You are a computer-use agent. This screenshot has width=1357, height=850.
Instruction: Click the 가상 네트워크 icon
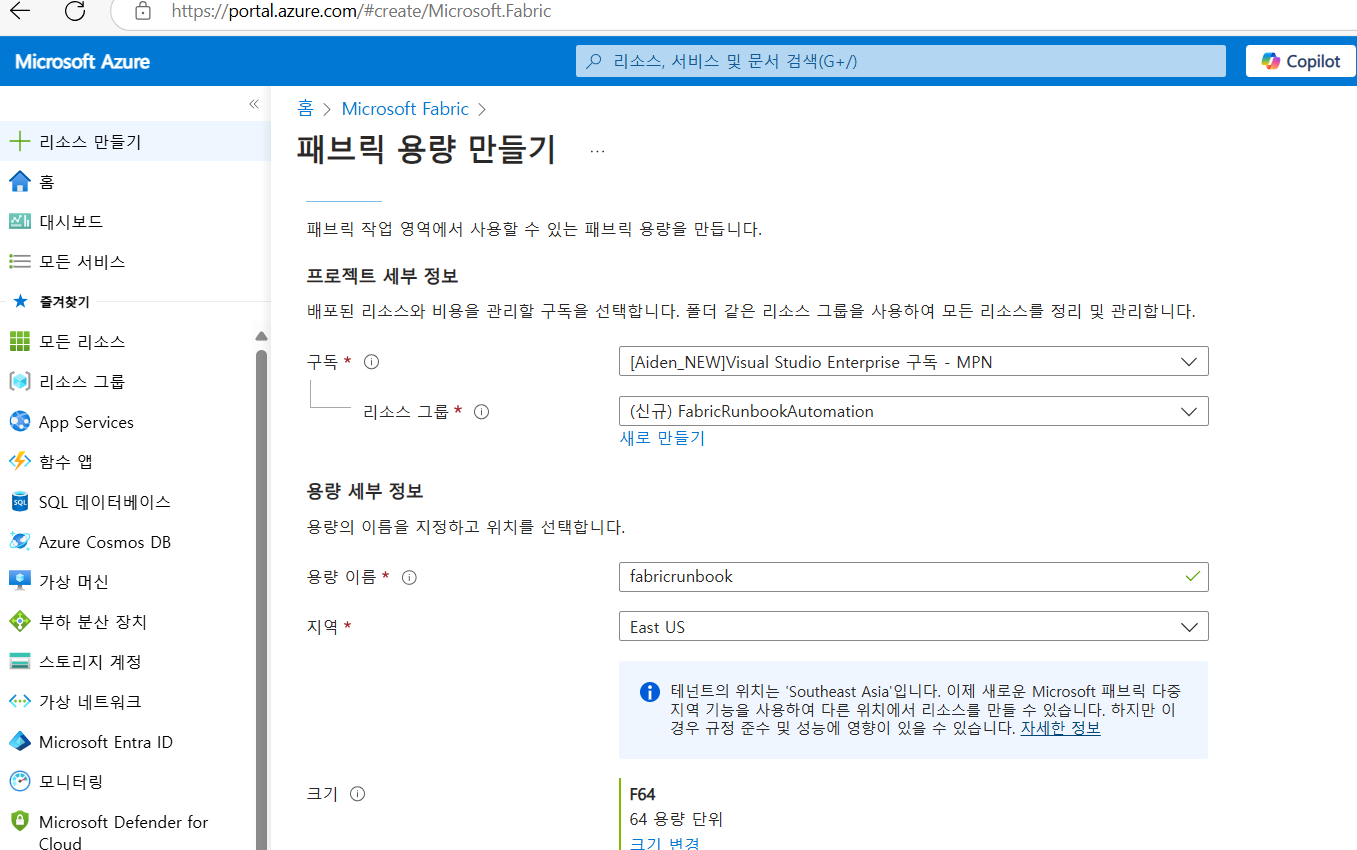click(19, 701)
